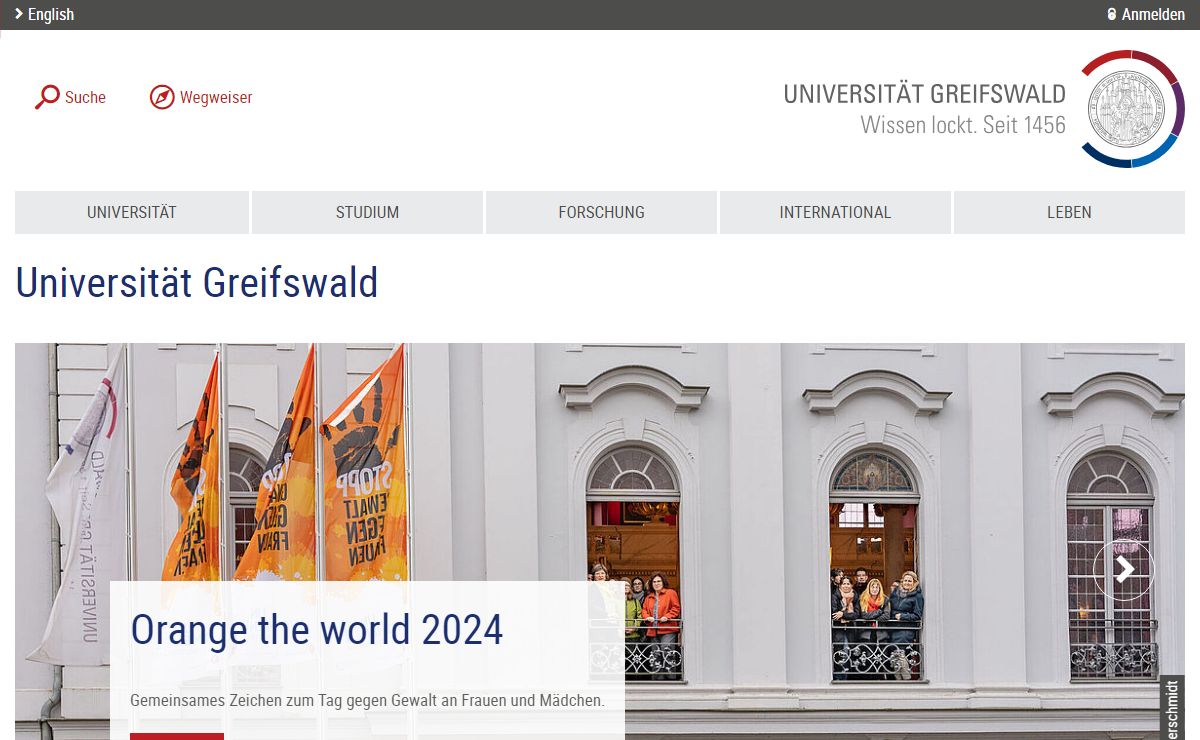Open the Orange the world 2024 headline
The height and width of the screenshot is (740, 1200).
pos(317,630)
